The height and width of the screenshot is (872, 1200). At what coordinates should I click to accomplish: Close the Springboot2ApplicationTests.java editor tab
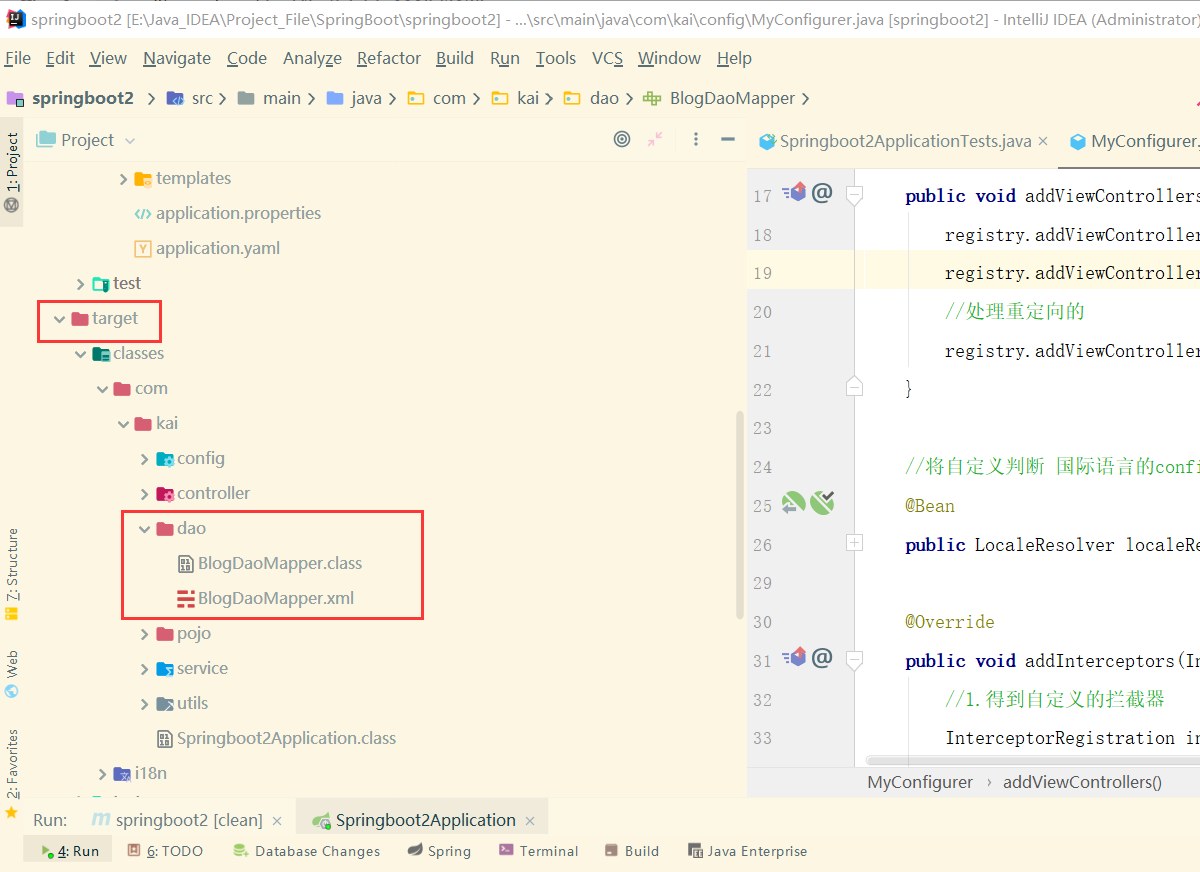(1043, 142)
